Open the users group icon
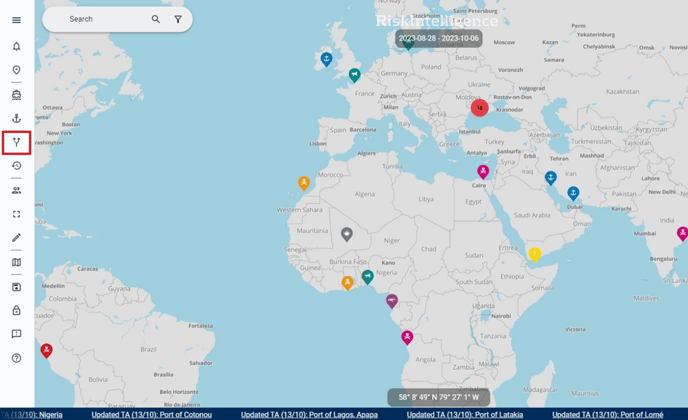Viewport: 688px width, 420px height. (16, 190)
